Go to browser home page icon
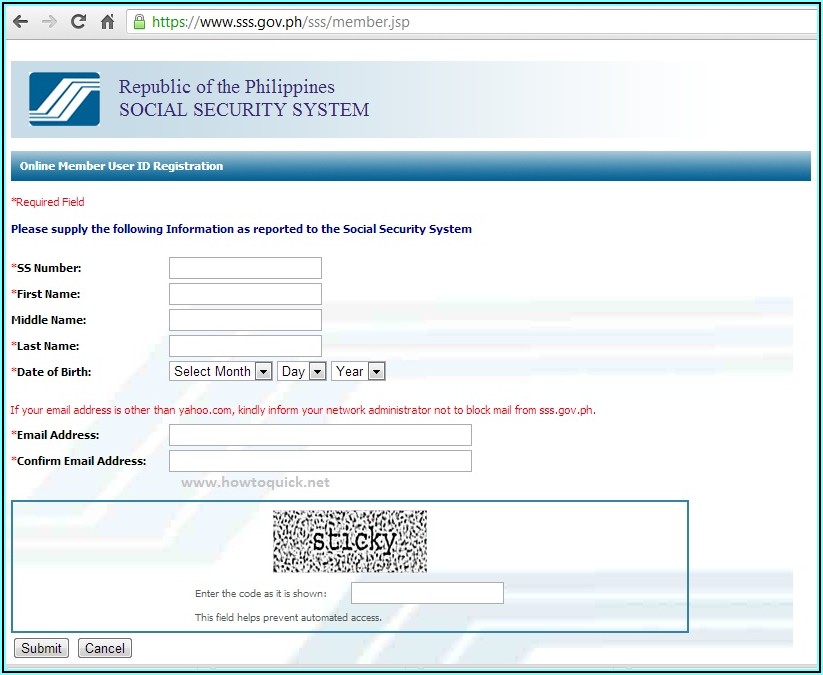Screen dimensions: 823x675 107,21
